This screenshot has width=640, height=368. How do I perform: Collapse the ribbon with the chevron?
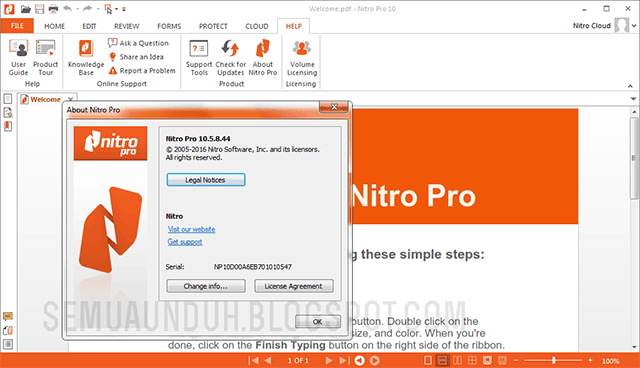[x=630, y=86]
